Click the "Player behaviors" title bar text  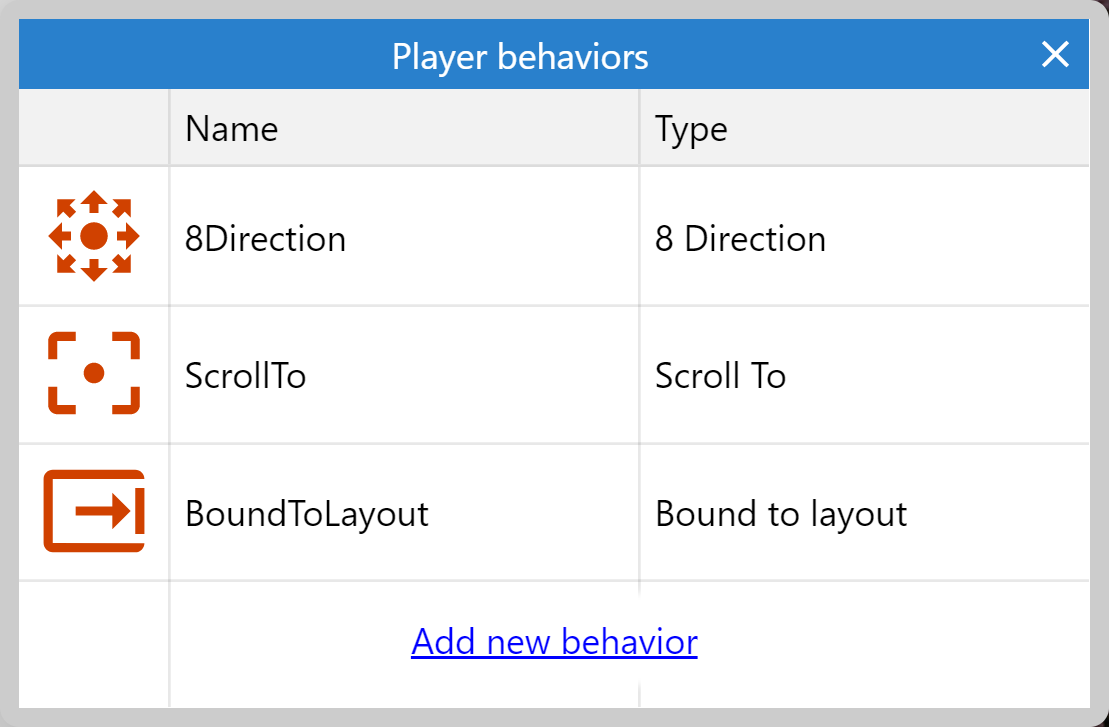(520, 56)
